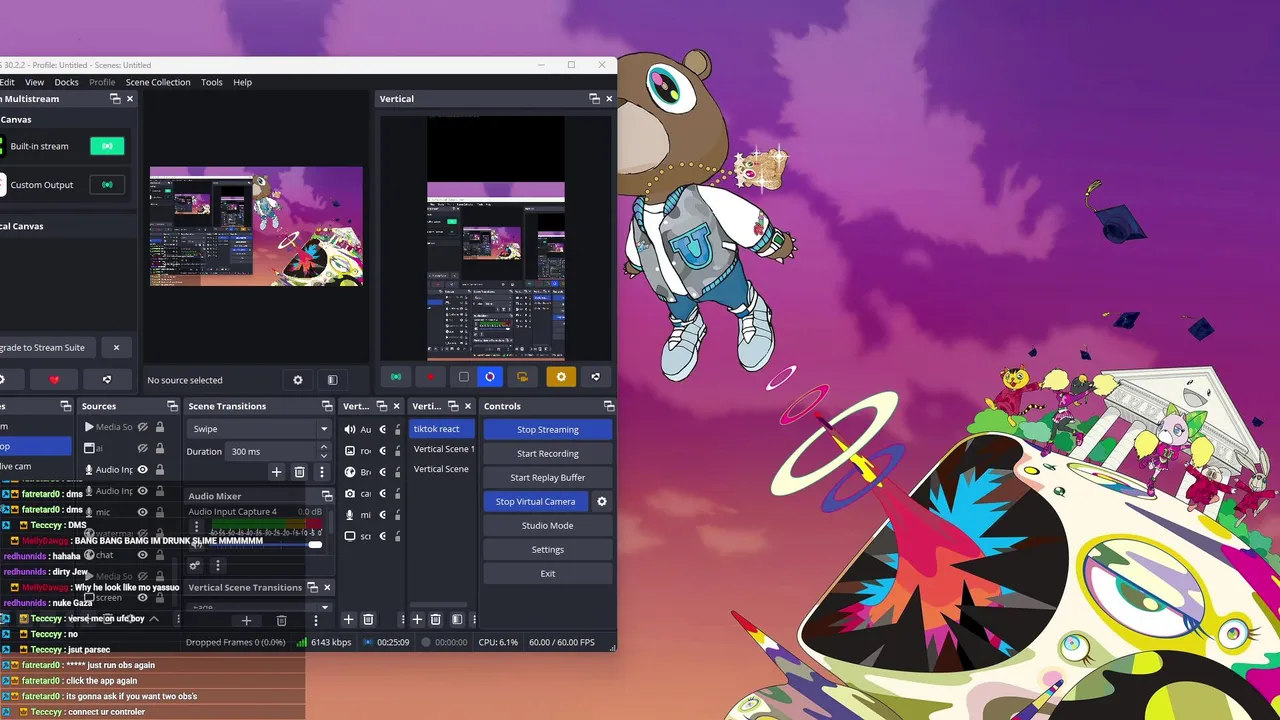
Task: Open Audio Mixer three-dot menu beside gear
Action: (217, 565)
